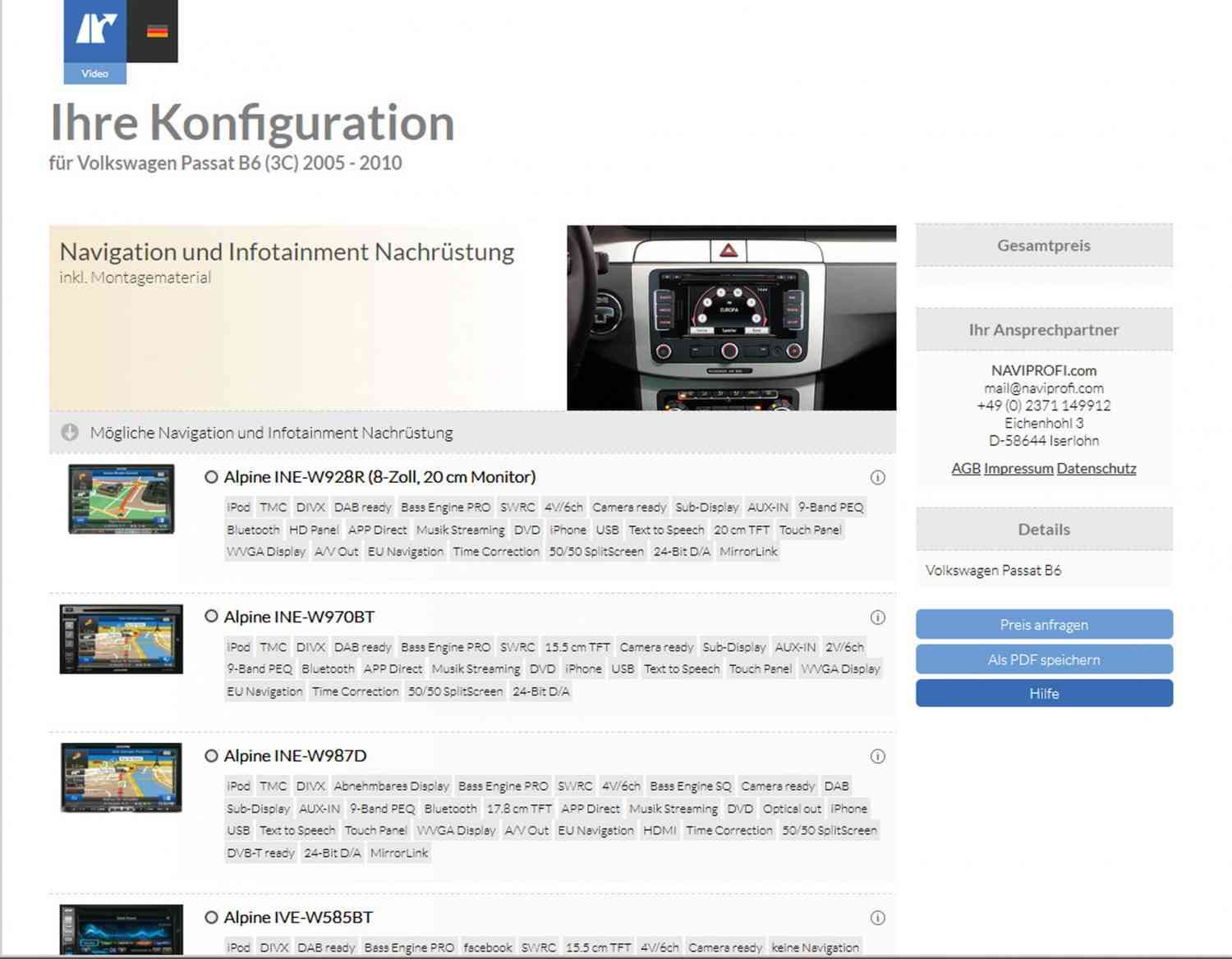Open the AGB link

point(966,468)
